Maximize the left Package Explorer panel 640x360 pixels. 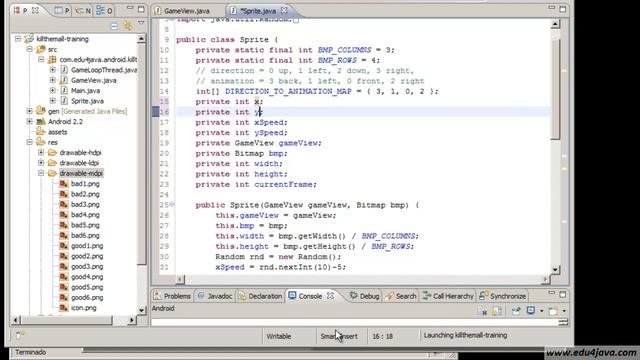point(141,9)
